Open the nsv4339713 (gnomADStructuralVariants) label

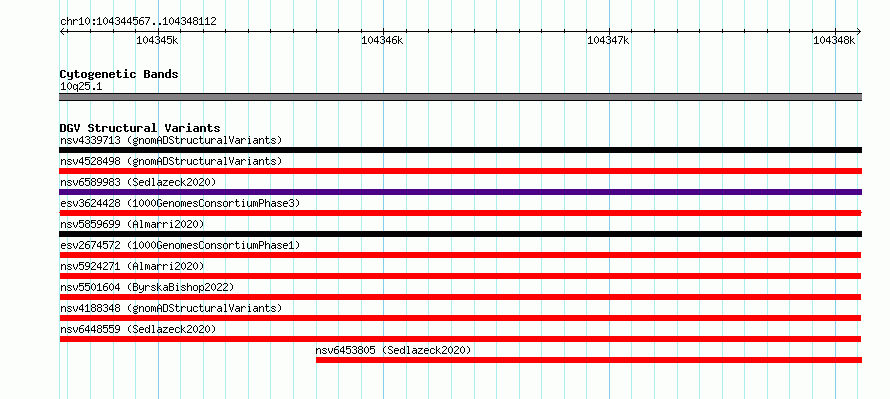pos(171,140)
